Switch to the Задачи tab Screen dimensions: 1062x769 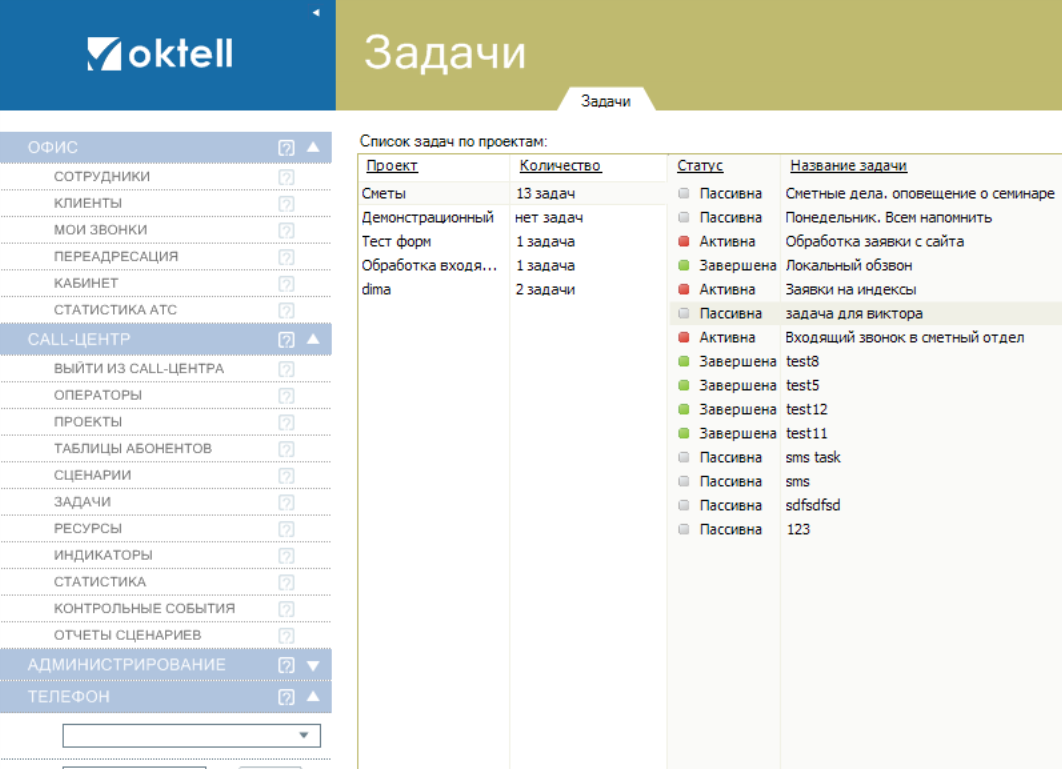click(605, 101)
